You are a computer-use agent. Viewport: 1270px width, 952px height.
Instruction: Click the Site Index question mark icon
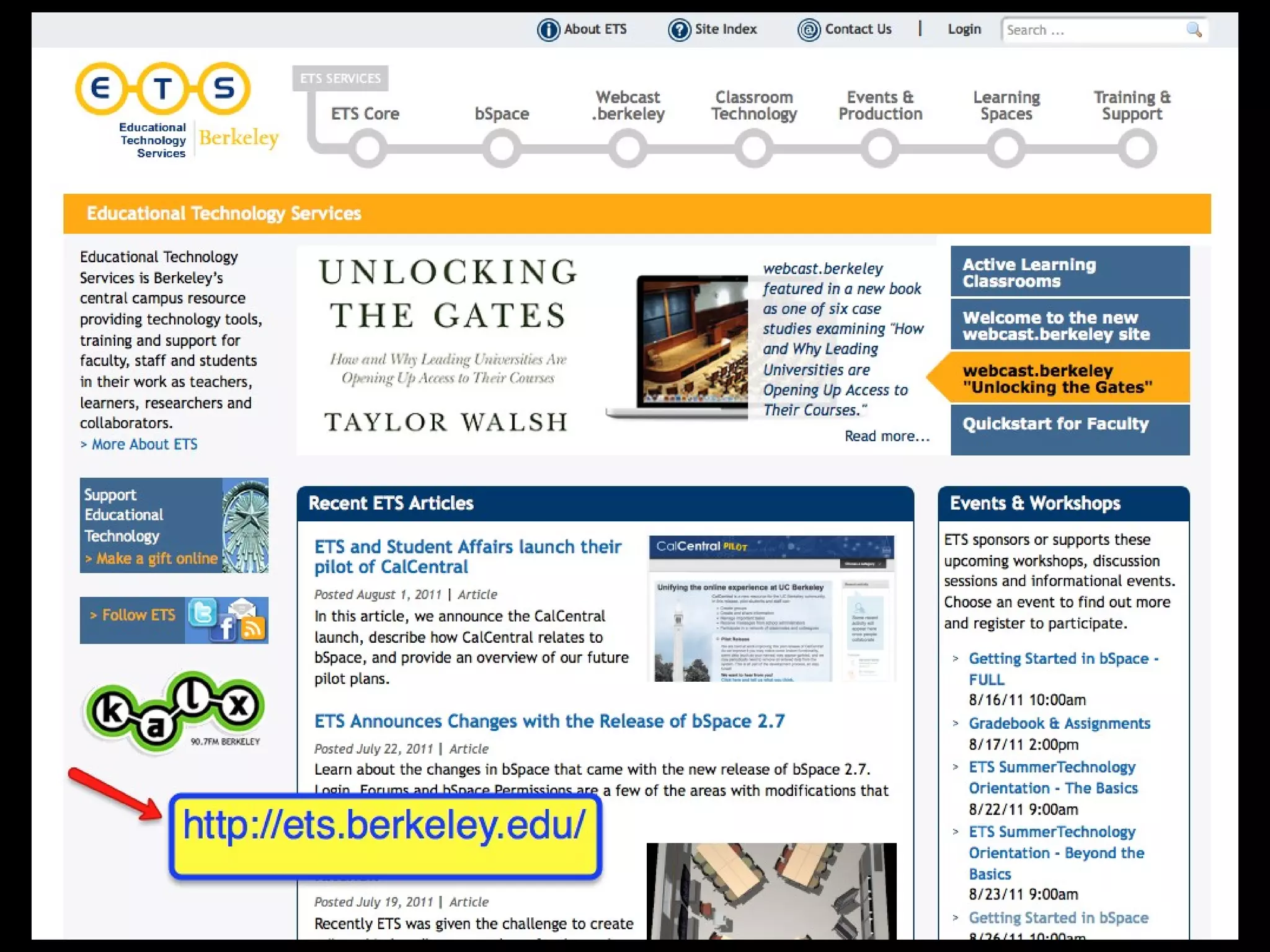[x=679, y=30]
